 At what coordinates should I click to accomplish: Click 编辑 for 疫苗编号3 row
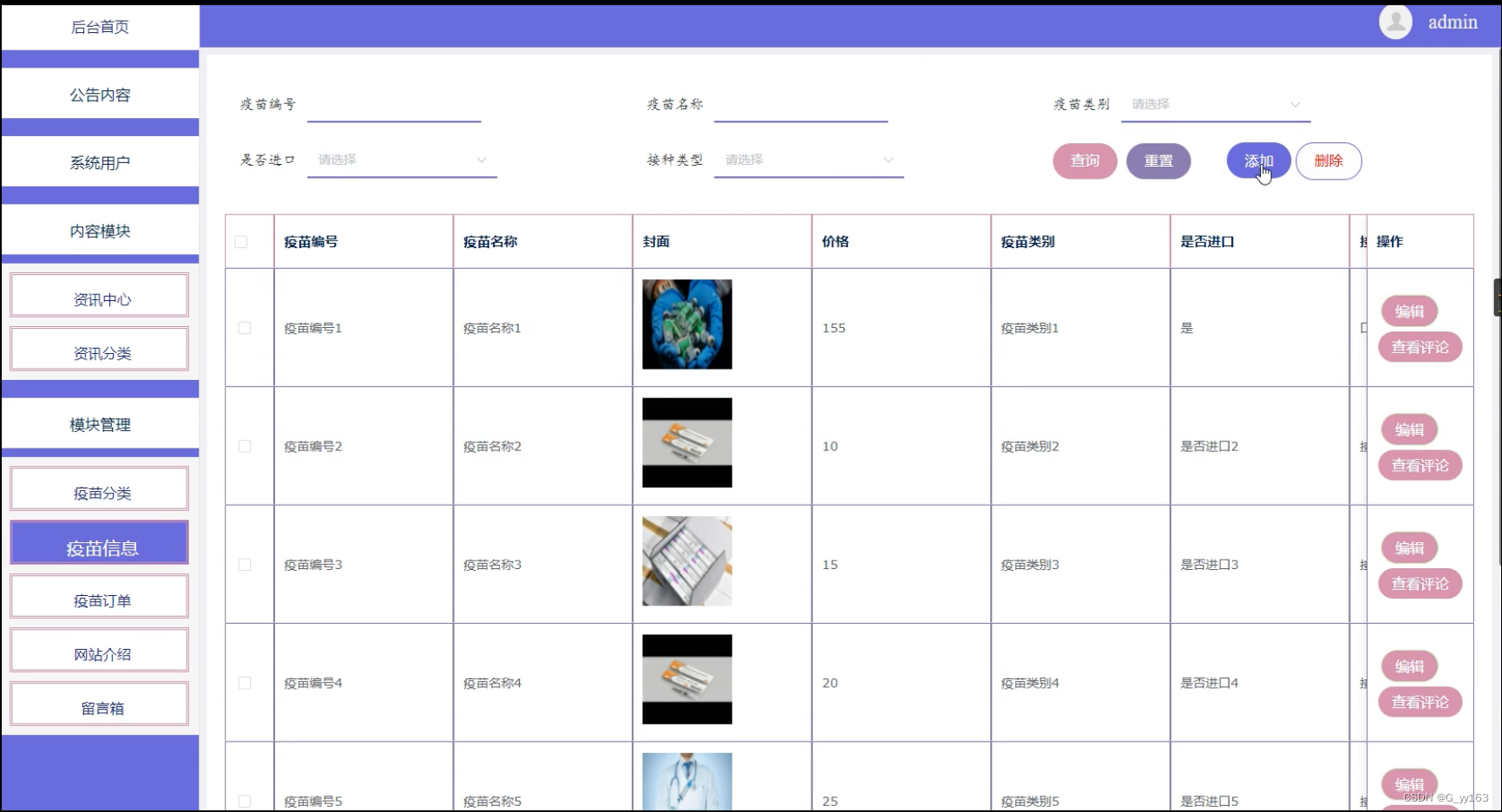(x=1409, y=548)
